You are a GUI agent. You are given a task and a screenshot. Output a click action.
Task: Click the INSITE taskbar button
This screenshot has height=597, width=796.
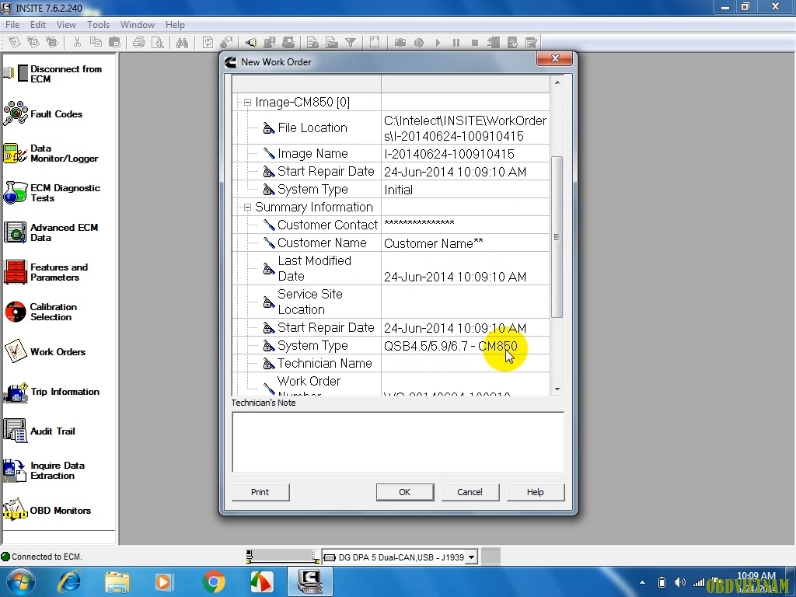point(310,582)
